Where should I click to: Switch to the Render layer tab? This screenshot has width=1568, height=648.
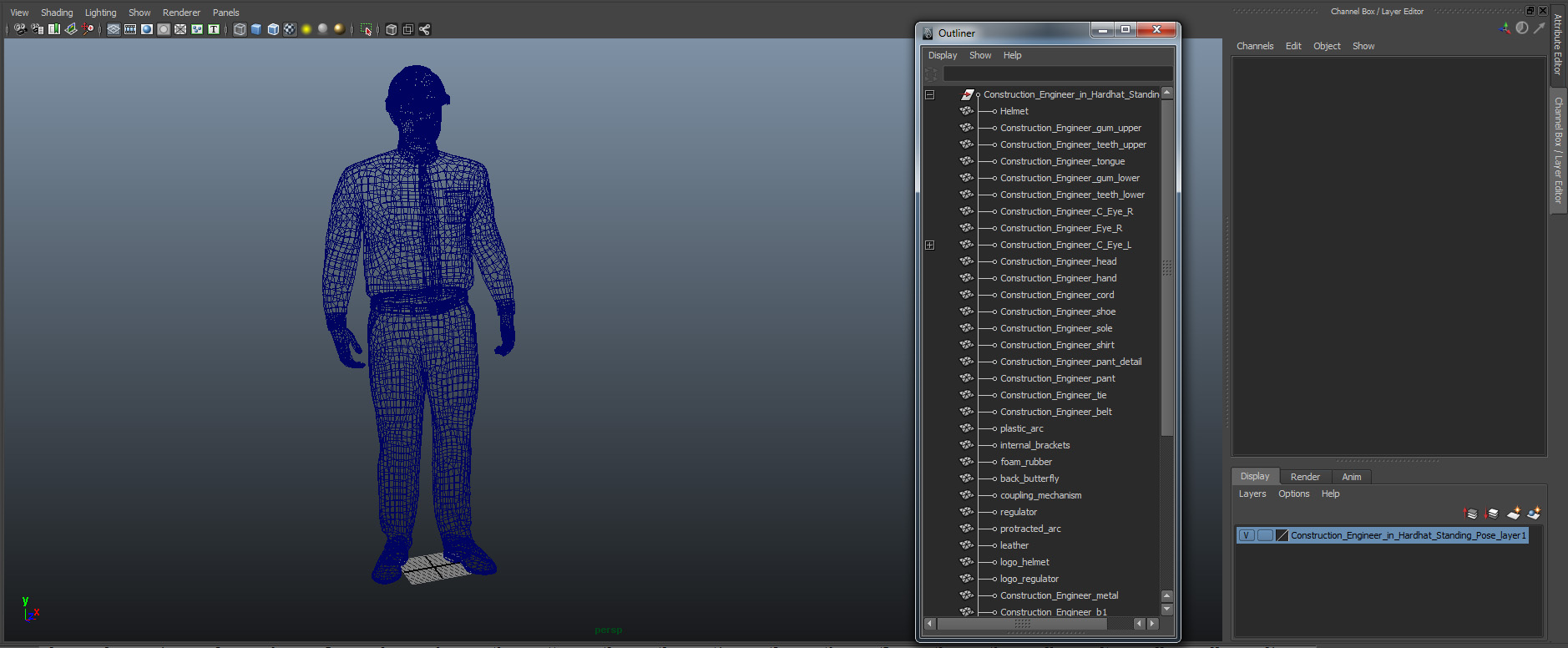[1305, 477]
